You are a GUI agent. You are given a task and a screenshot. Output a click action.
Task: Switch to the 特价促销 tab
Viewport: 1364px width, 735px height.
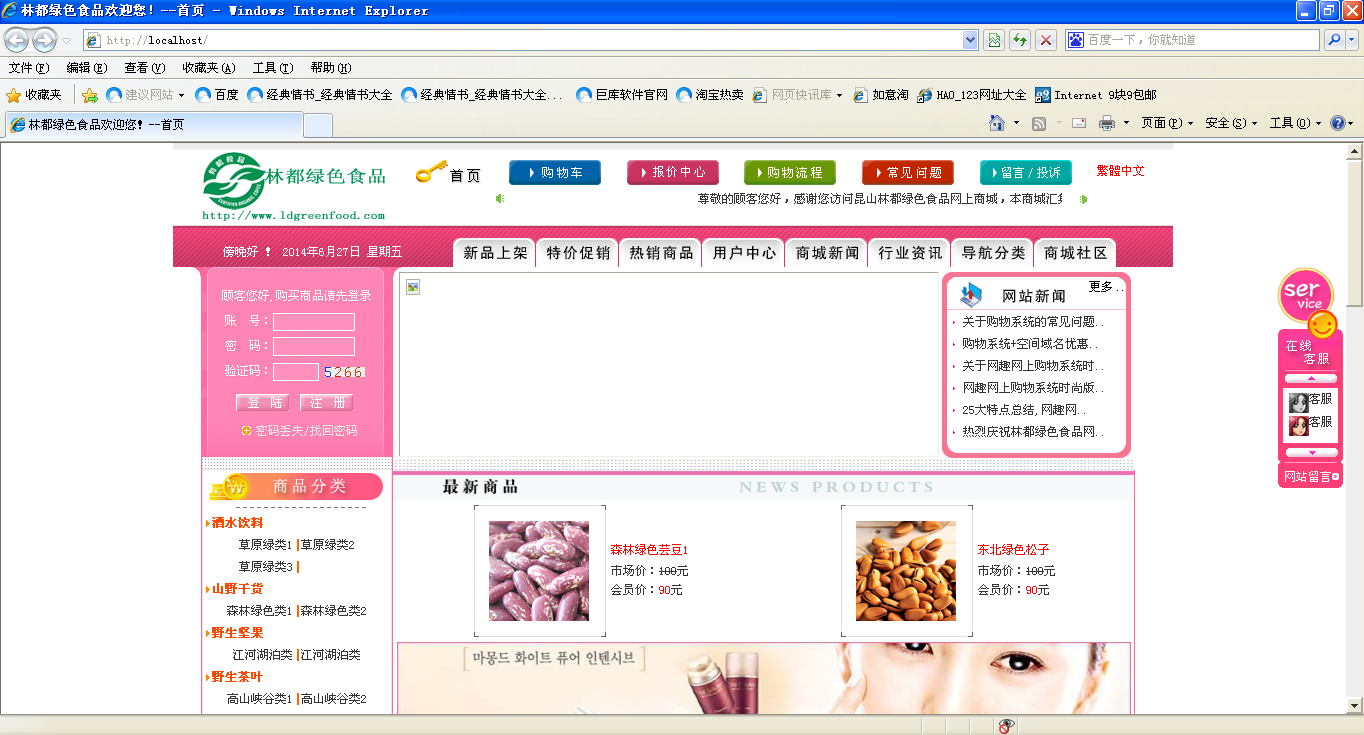[x=577, y=252]
